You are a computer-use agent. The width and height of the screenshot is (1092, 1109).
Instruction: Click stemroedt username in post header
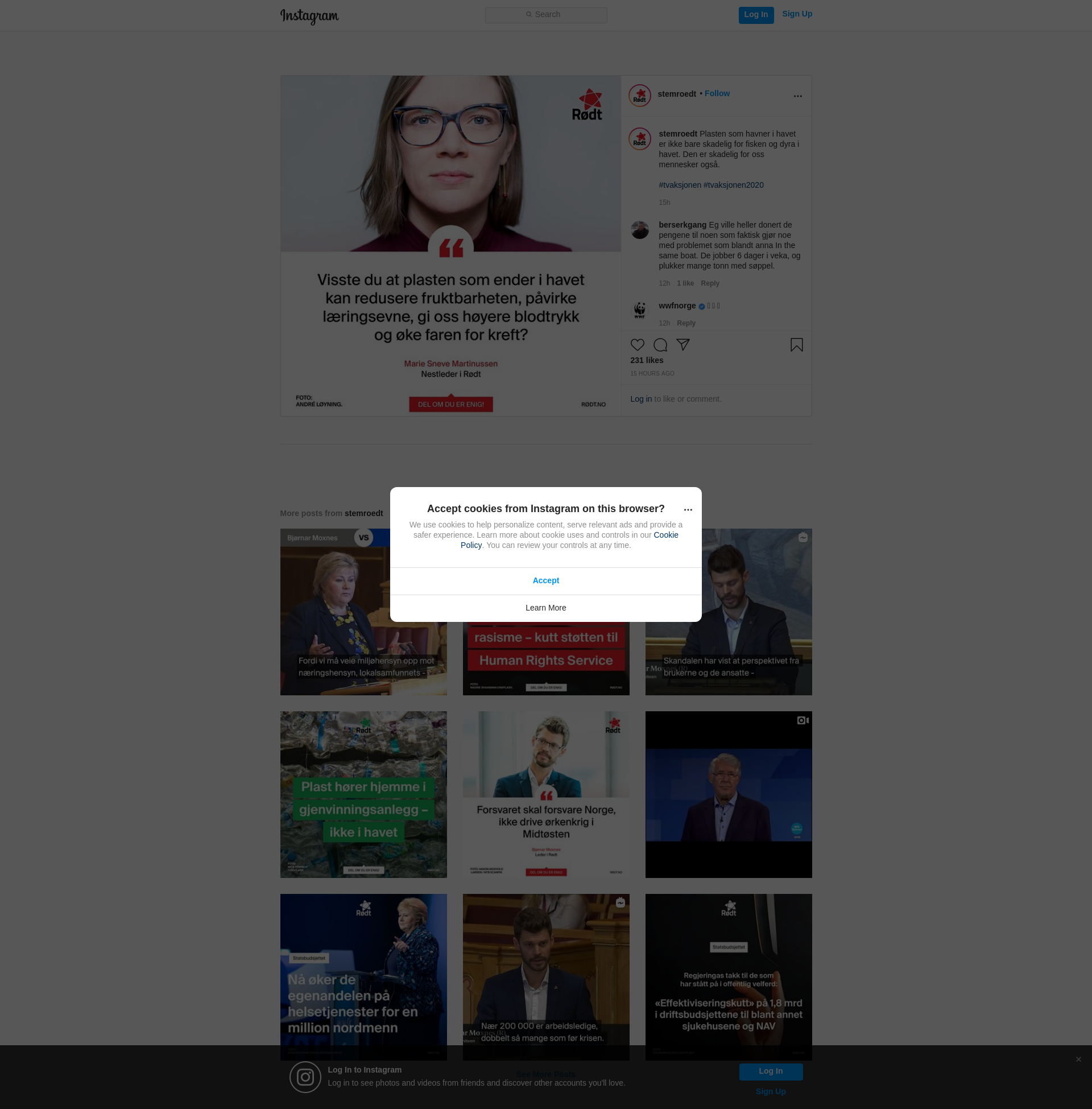[x=676, y=94]
